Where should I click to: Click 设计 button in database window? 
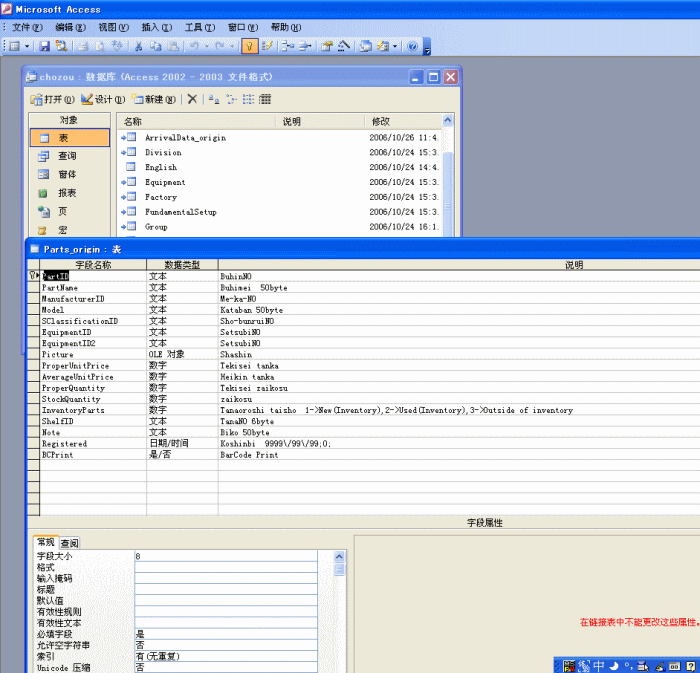click(x=103, y=99)
